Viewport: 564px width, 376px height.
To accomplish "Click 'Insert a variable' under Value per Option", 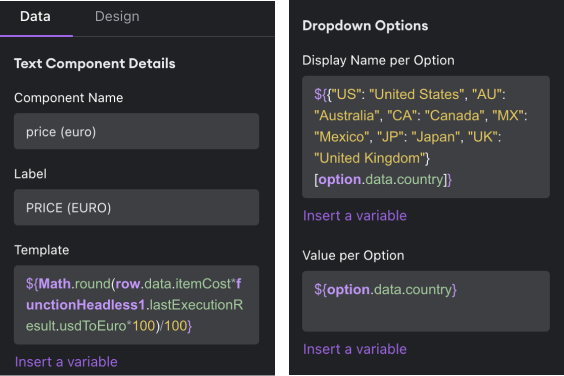I will coord(355,349).
